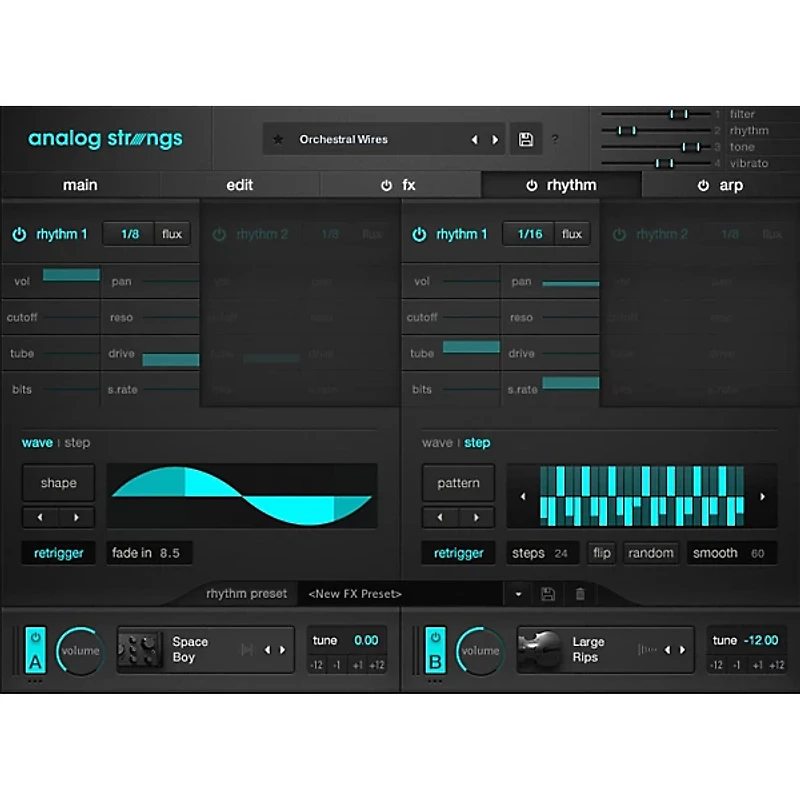
Task: Click the next-preset arrow beside Orchestral Wires
Action: tap(494, 139)
